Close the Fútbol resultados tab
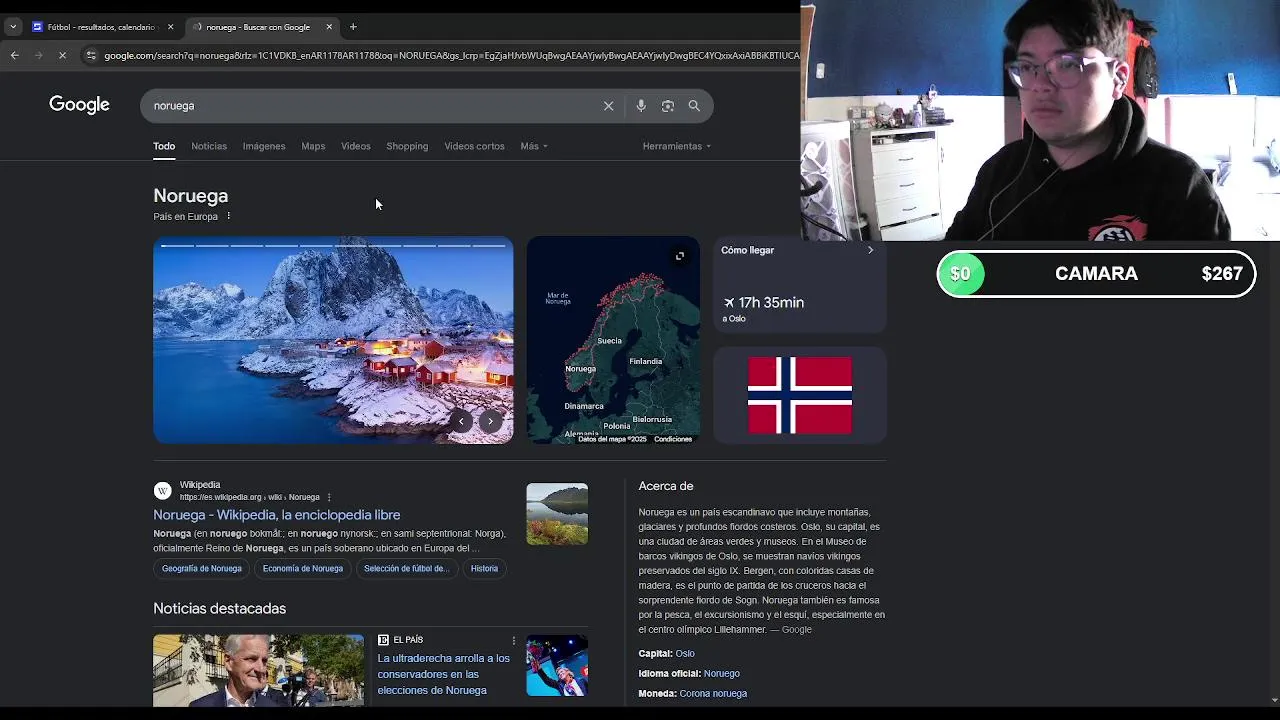 click(170, 27)
